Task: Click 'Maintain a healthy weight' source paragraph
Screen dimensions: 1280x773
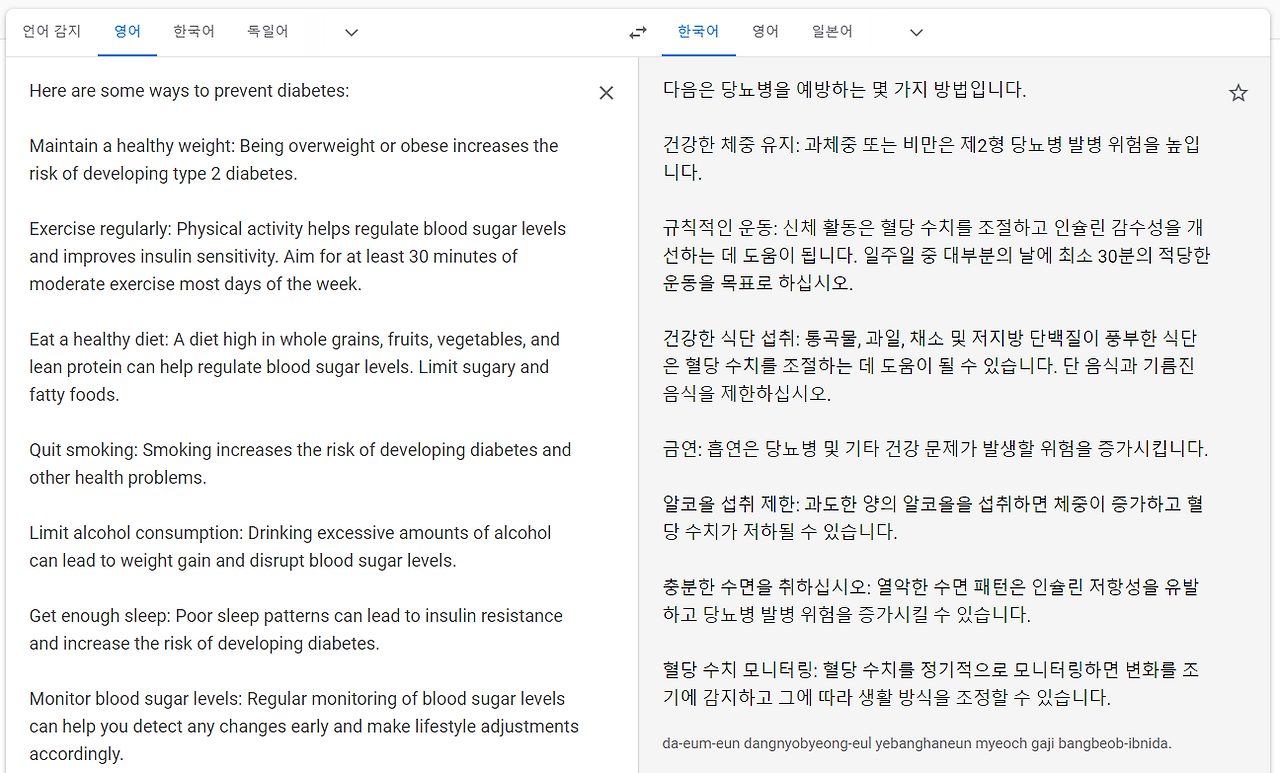Action: [294, 160]
